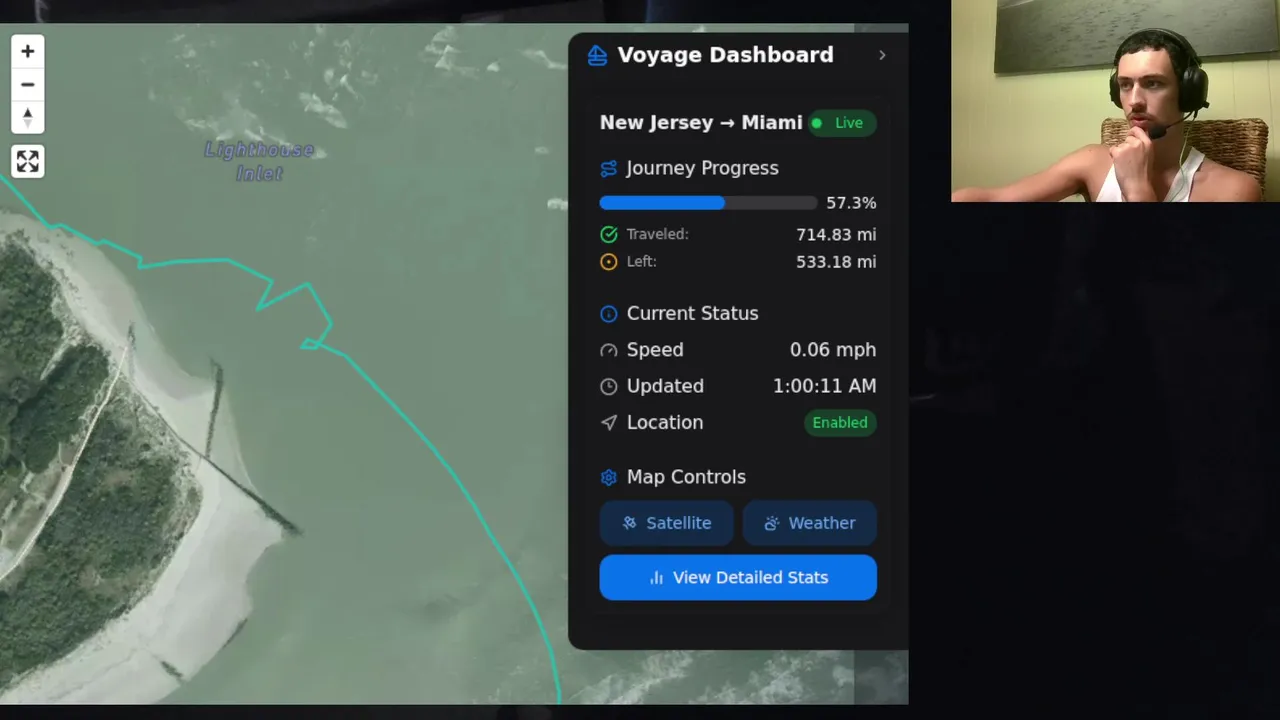Screen dimensions: 1280x720
Task: Click the New Jersey → Miami title
Action: pyautogui.click(x=701, y=123)
